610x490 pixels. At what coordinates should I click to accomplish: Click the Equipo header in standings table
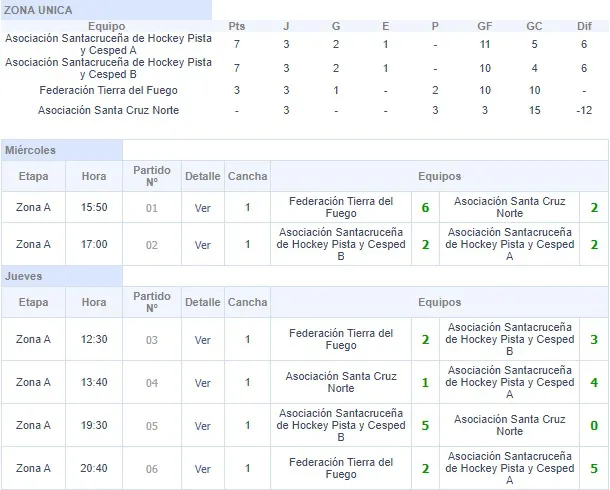(108, 26)
